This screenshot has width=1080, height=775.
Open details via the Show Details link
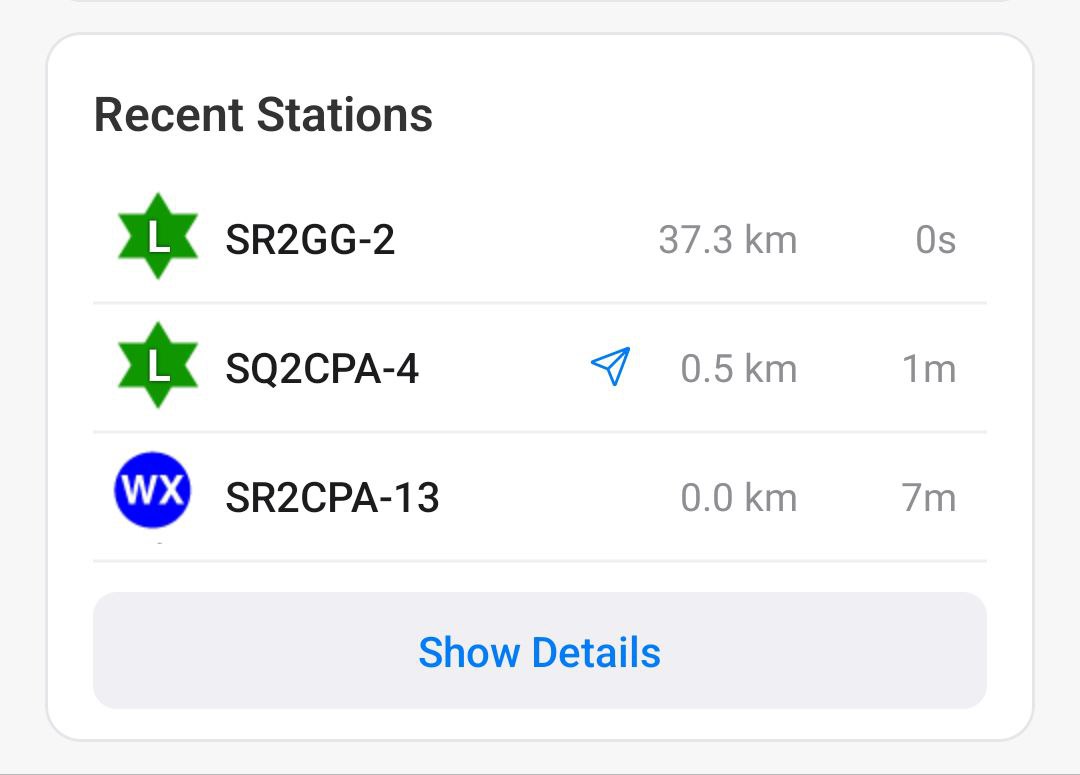click(540, 652)
